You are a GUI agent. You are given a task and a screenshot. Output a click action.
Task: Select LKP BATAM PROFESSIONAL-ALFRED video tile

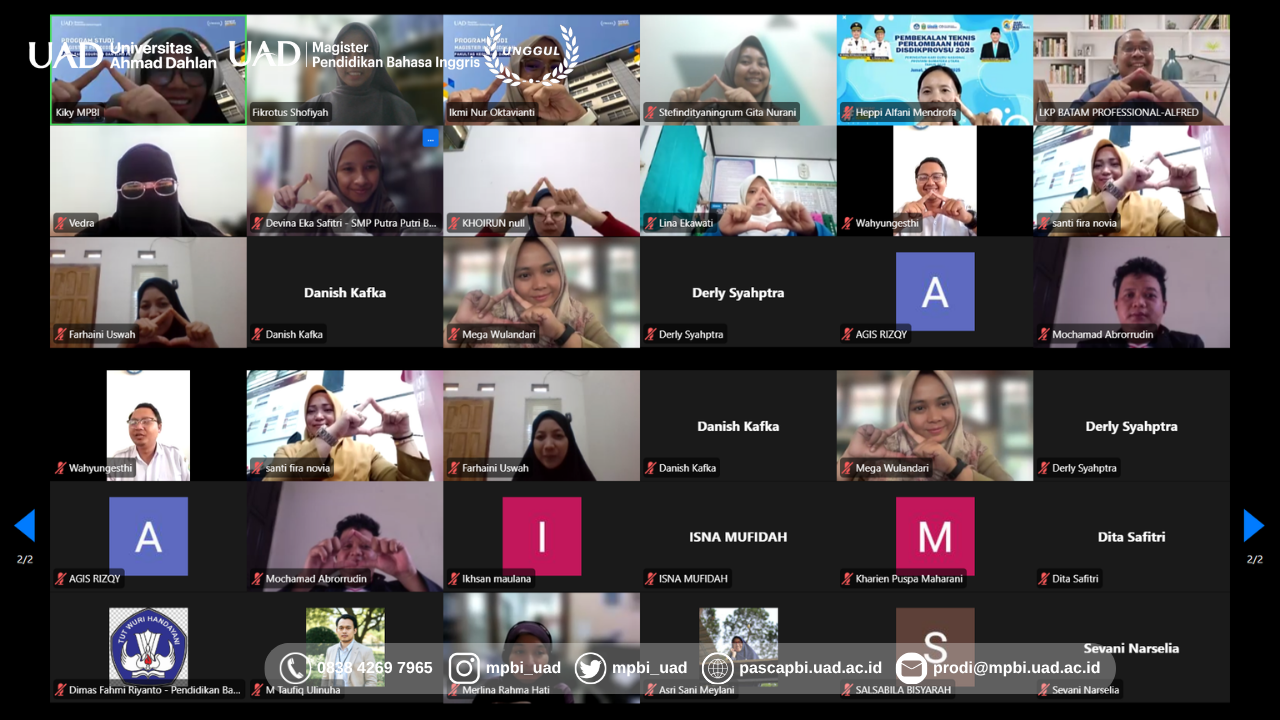[1131, 70]
